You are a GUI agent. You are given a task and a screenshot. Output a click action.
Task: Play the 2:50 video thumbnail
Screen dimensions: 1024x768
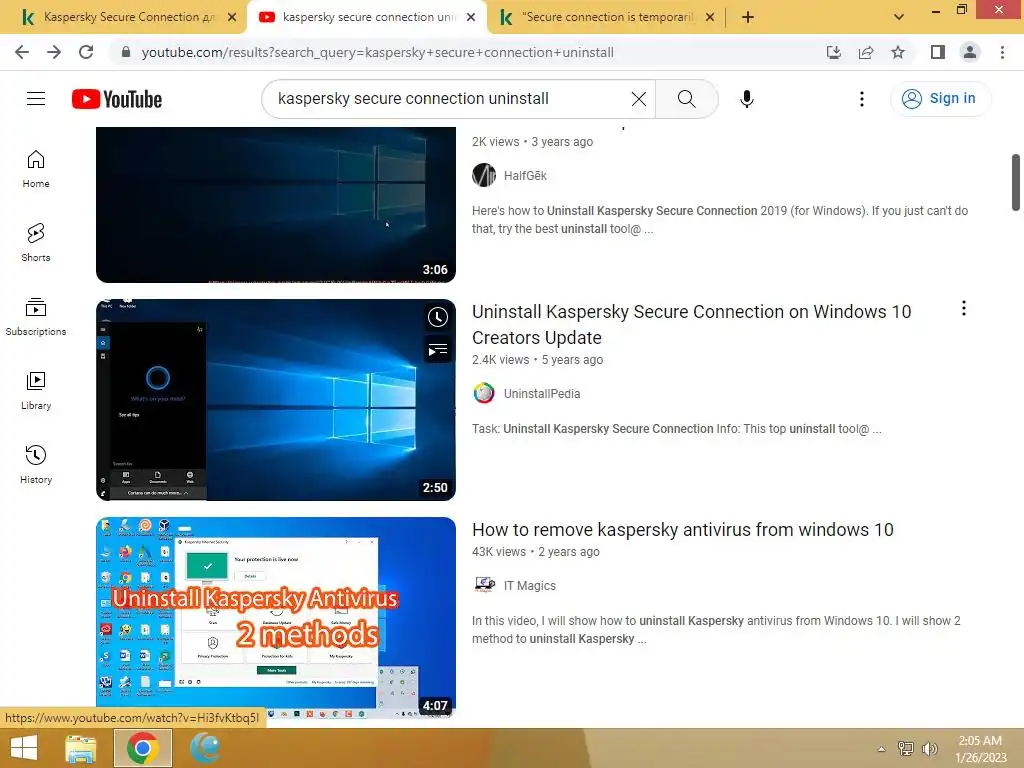click(x=276, y=400)
